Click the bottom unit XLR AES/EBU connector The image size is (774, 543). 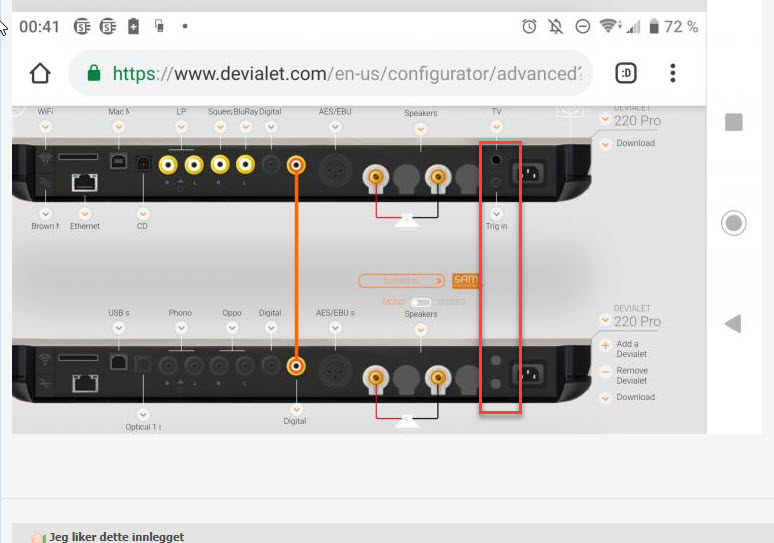[335, 370]
